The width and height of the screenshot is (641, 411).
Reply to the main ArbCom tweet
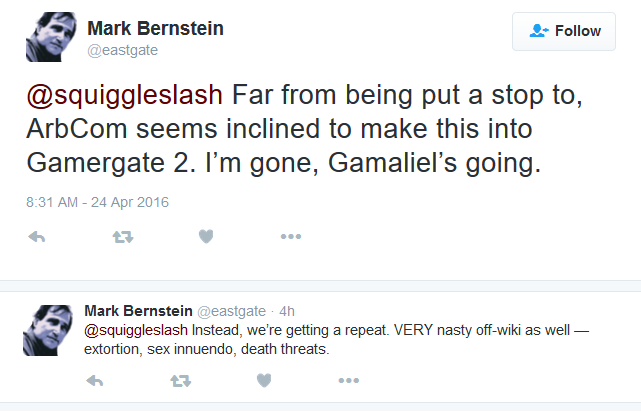[x=37, y=236]
